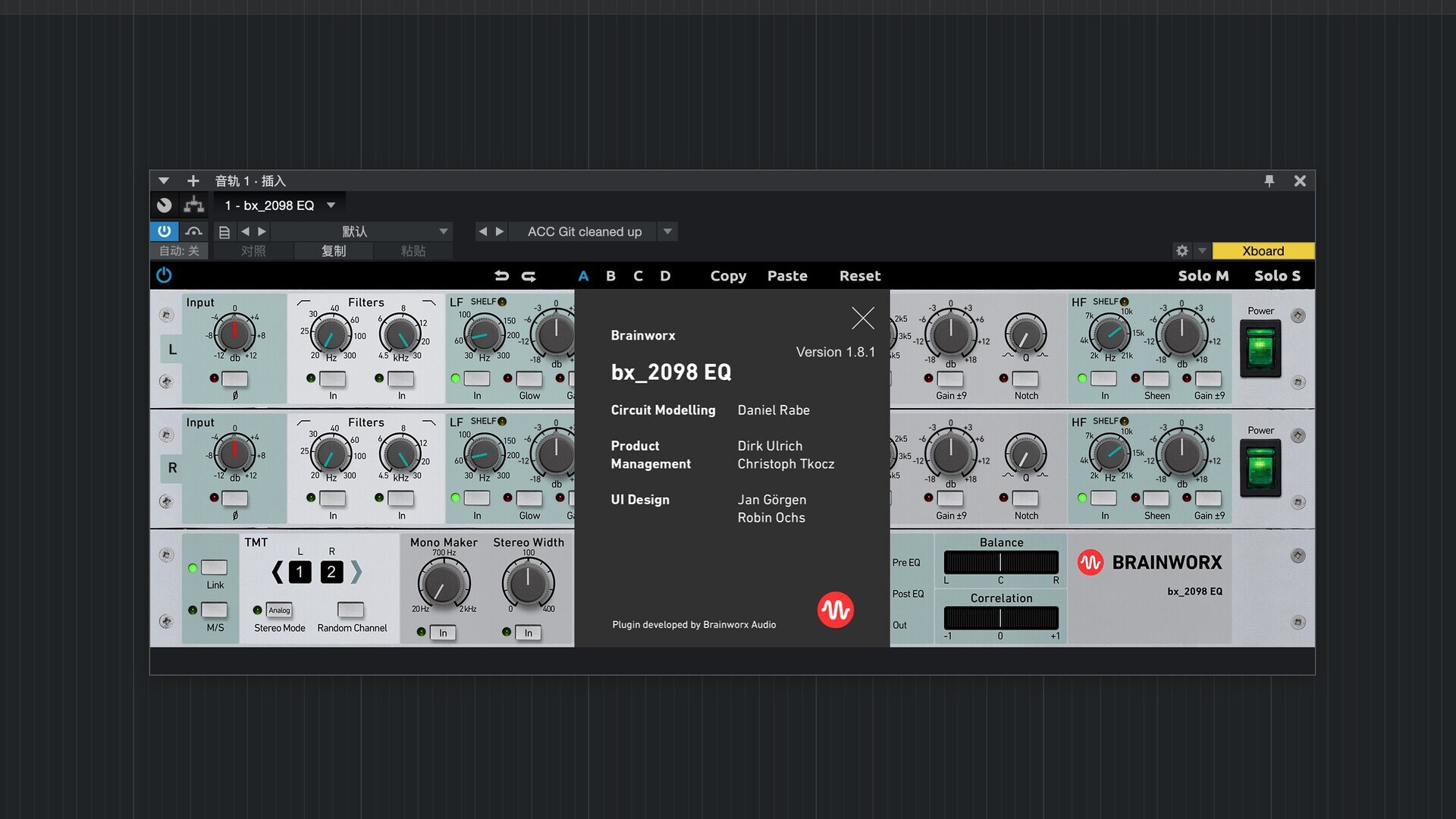Go to previous preset before ACC Git cleaned up

[x=482, y=231]
